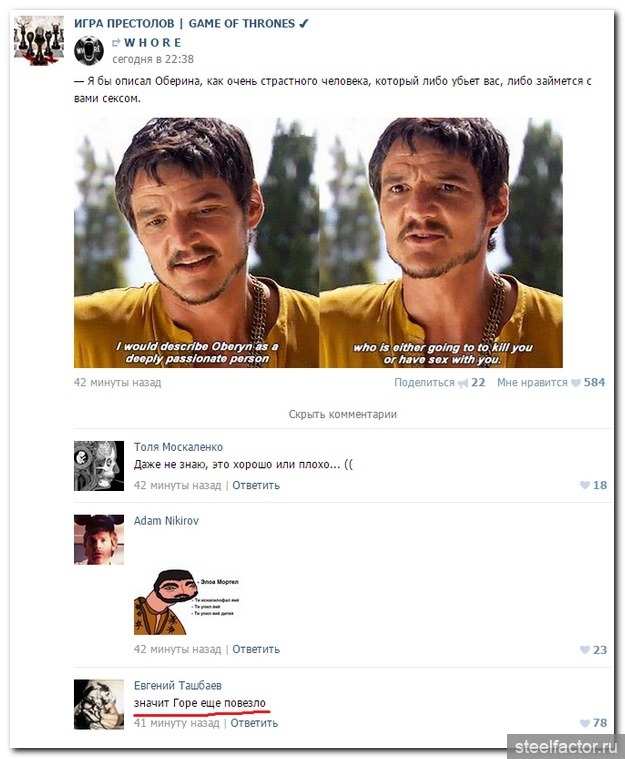Viewport: 625px width, 759px height.
Task: Open the post timestamp сегодня в 22:38
Action: coord(152,59)
